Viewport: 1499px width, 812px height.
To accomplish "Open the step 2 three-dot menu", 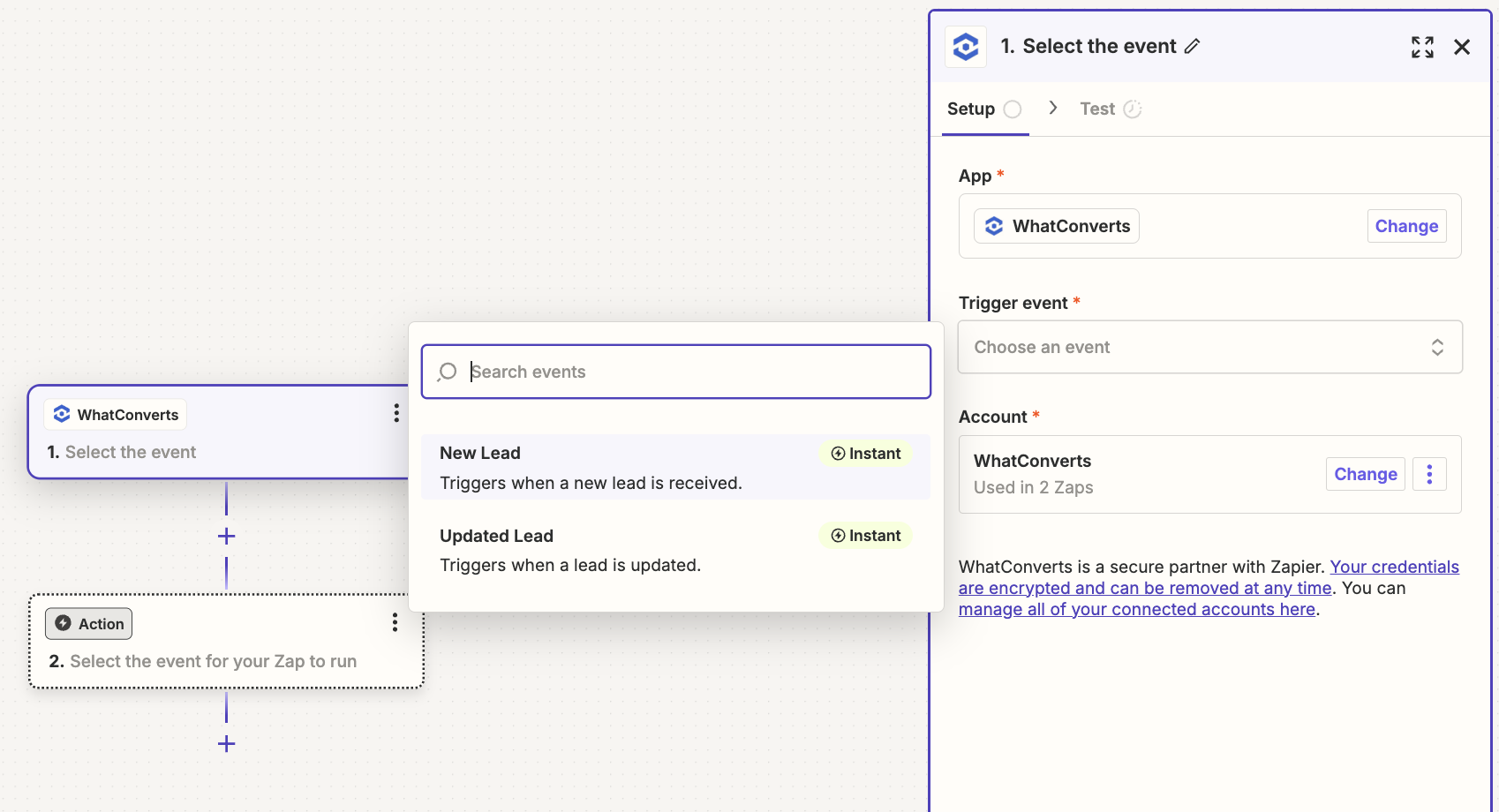I will (x=395, y=623).
